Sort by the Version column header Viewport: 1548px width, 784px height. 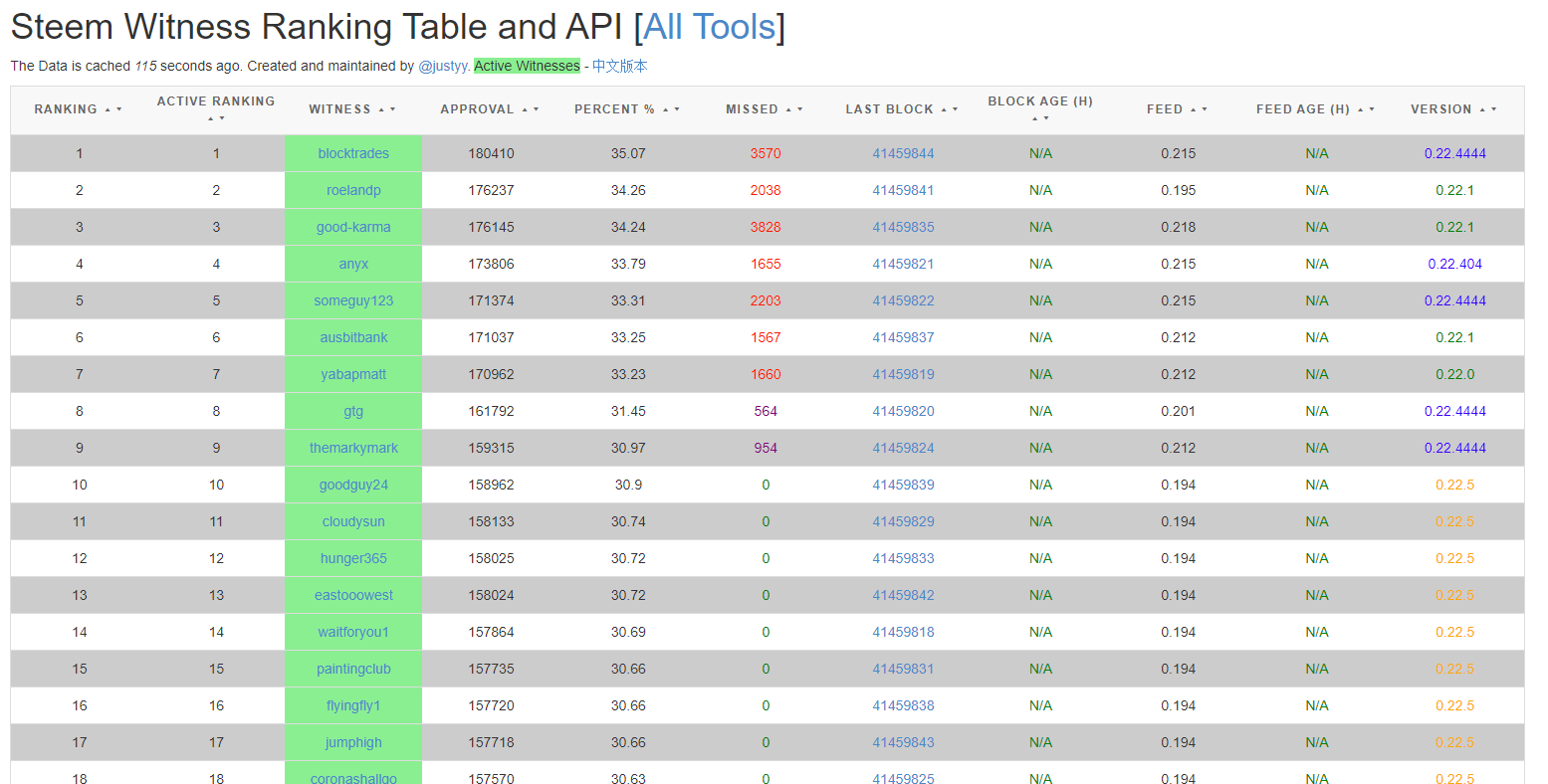(1454, 109)
